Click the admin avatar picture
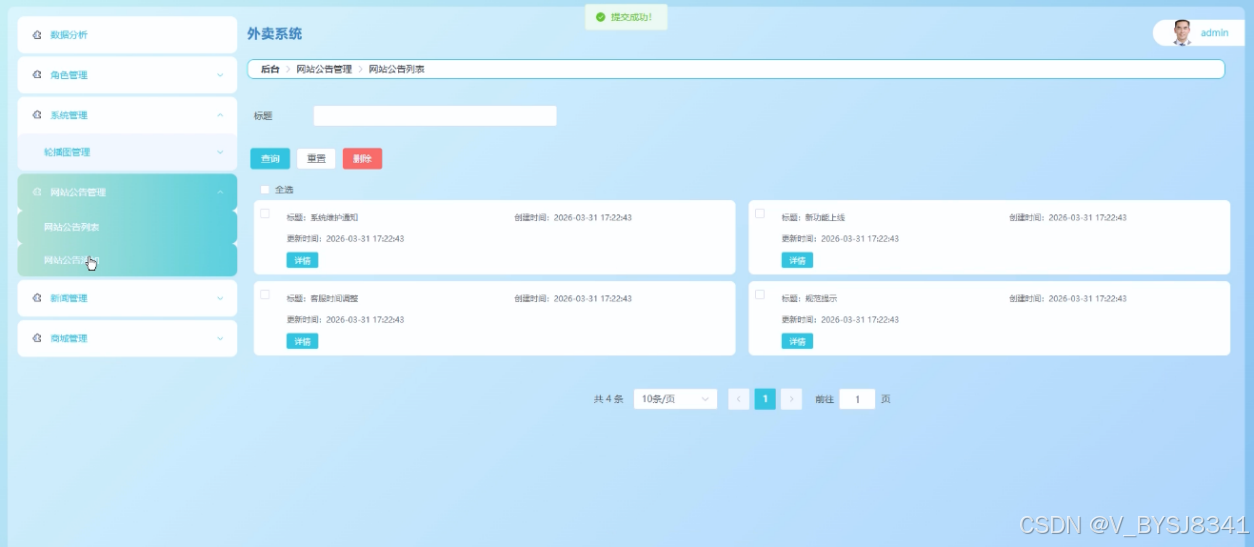 [1183, 33]
